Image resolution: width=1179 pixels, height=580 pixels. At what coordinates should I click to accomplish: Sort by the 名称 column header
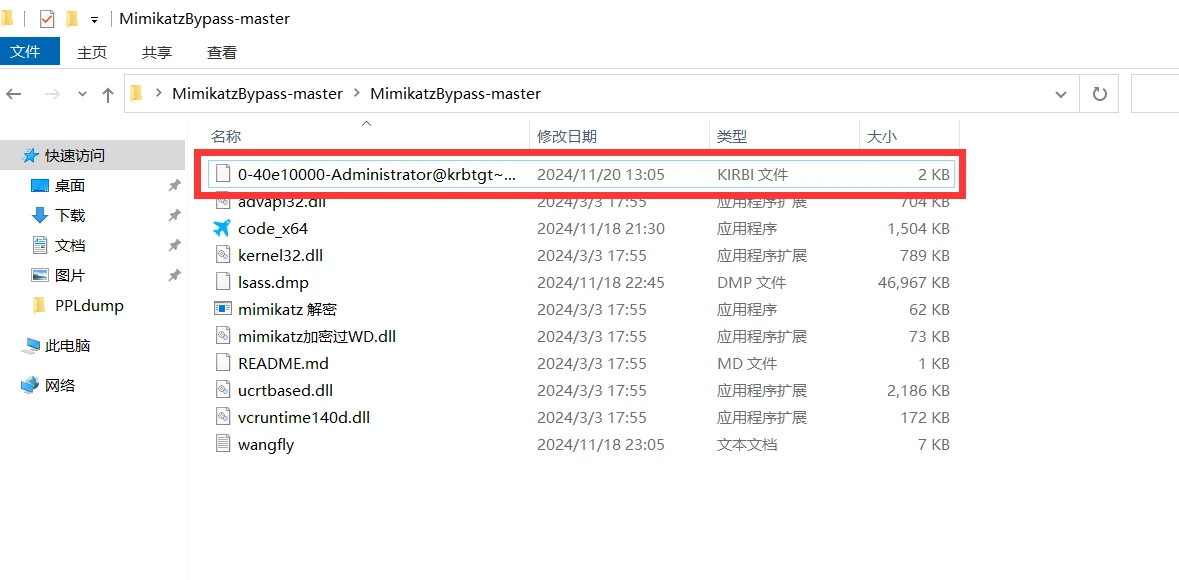tap(226, 136)
